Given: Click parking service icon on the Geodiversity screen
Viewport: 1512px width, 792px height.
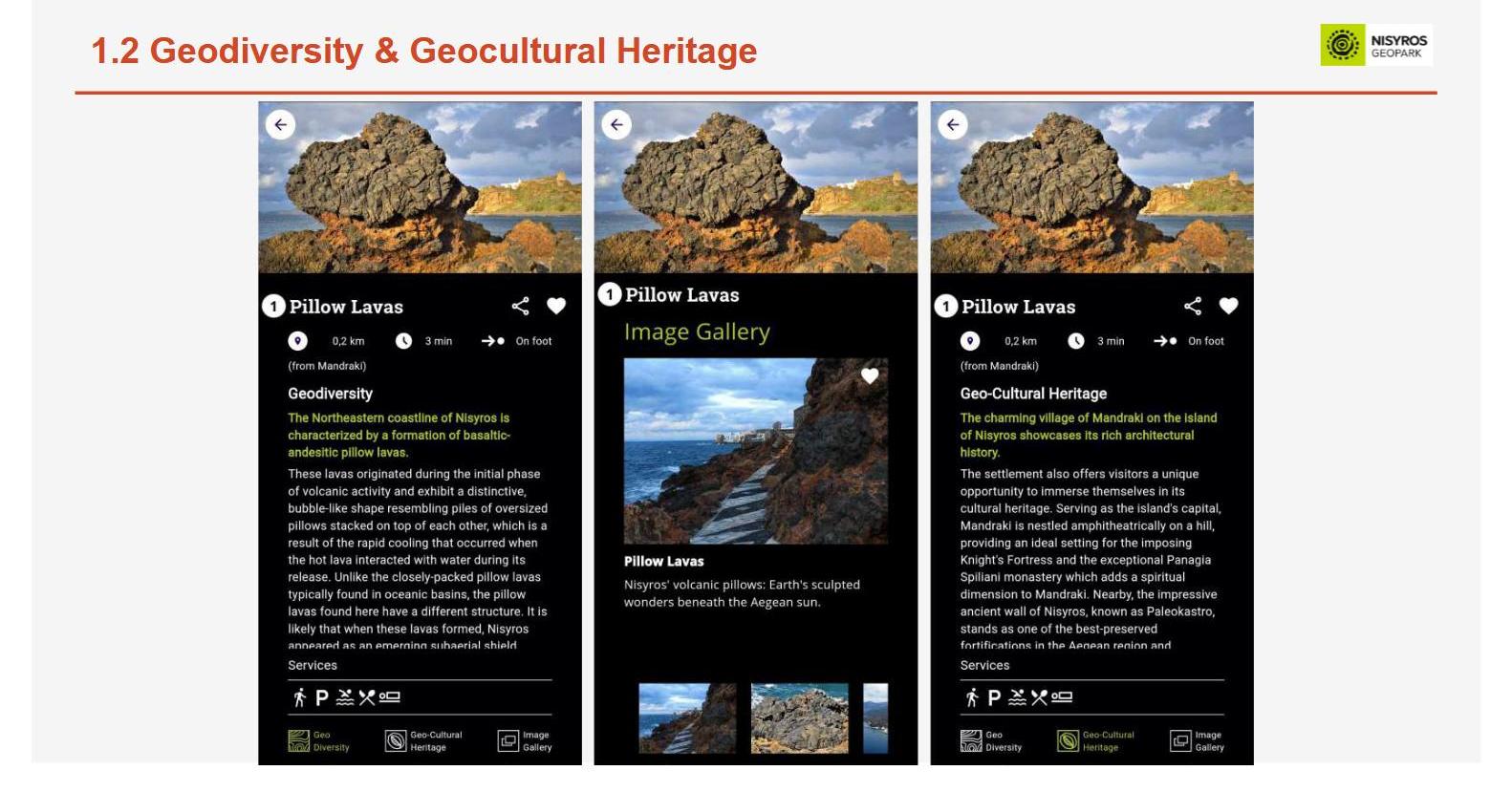Looking at the screenshot, I should point(322,697).
